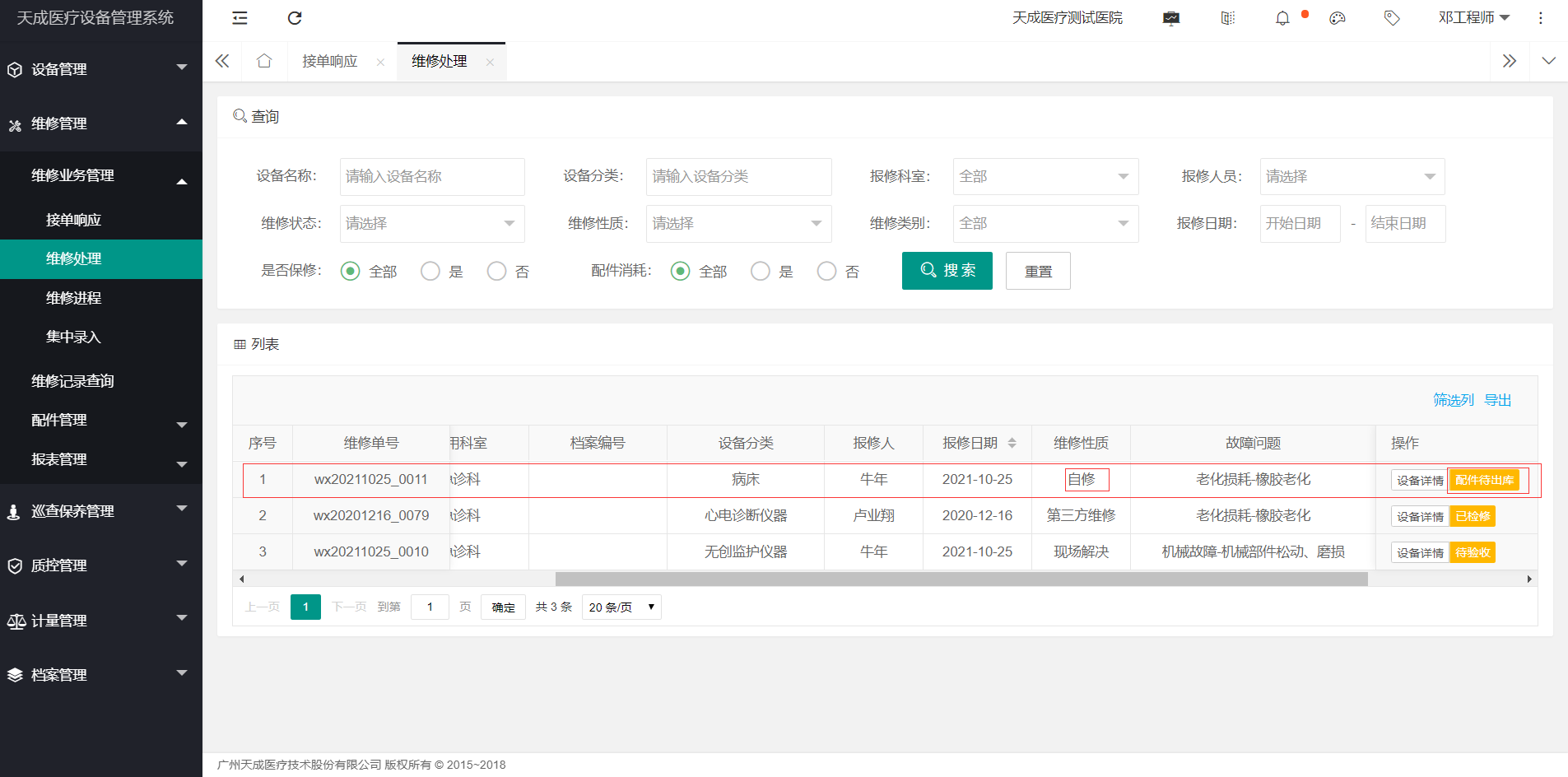Select 配件消耗 是 radio
This screenshot has height=777, width=1568.
tap(760, 271)
